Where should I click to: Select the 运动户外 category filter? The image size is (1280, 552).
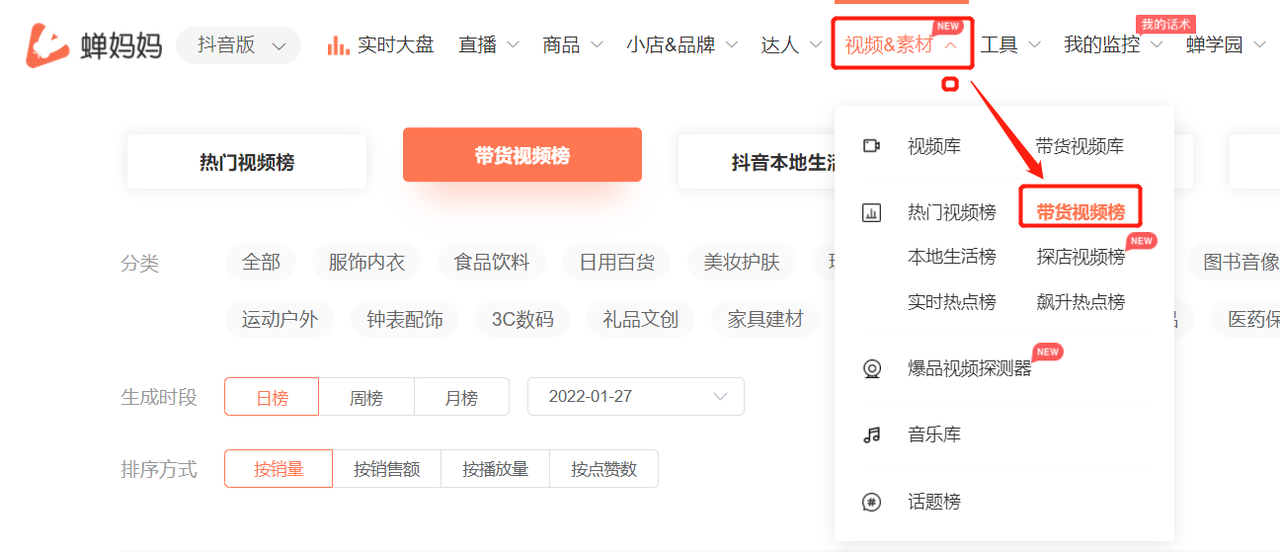tap(280, 319)
